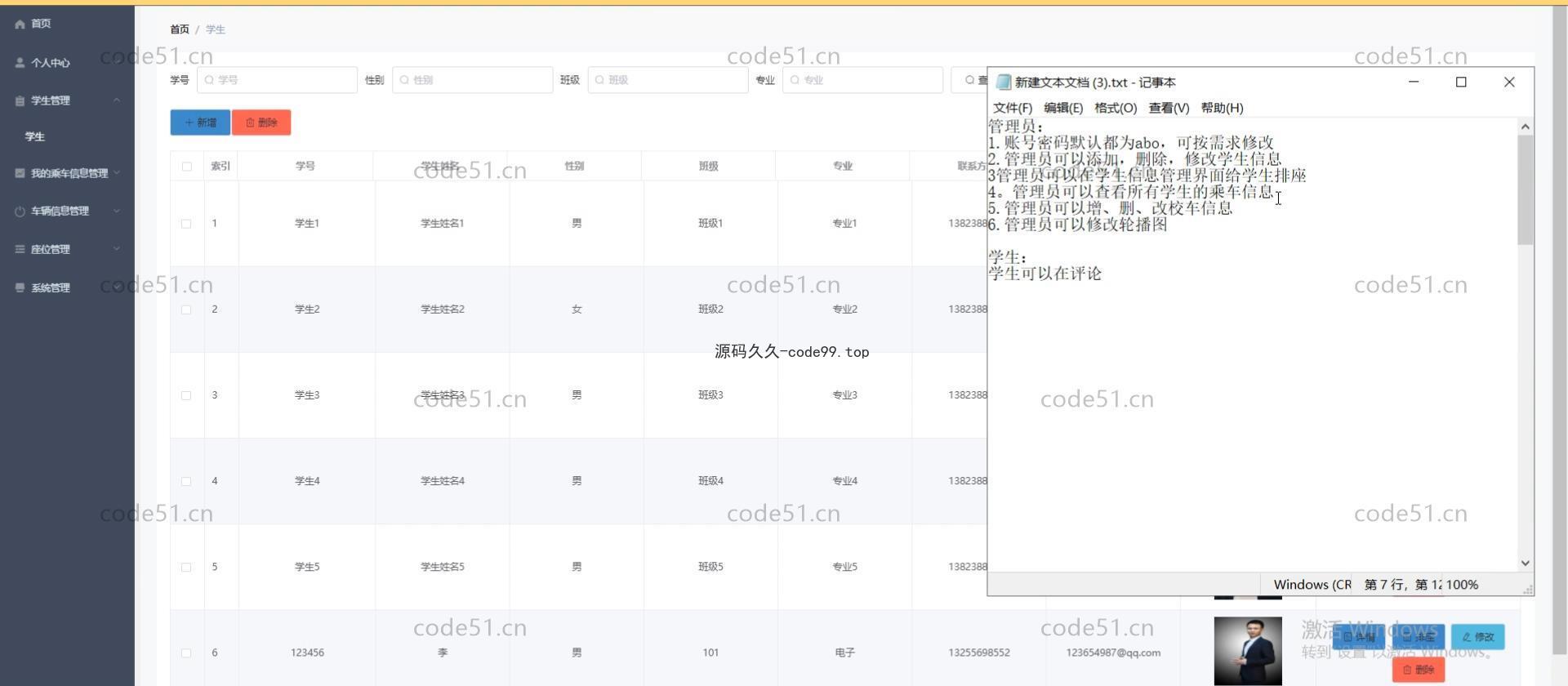The width and height of the screenshot is (1568, 686).
Task: Select the checkbox for 学生4
Action: click(186, 482)
